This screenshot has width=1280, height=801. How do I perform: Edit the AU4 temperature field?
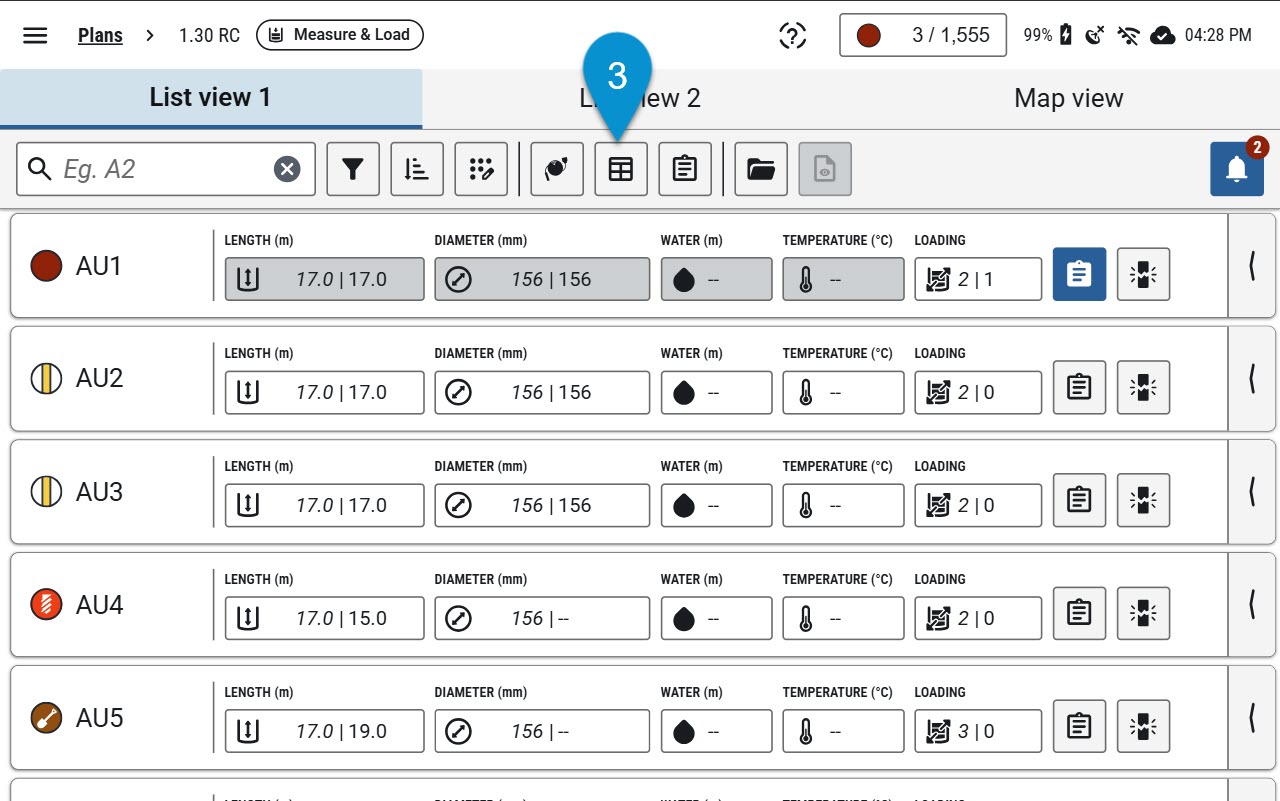(843, 618)
